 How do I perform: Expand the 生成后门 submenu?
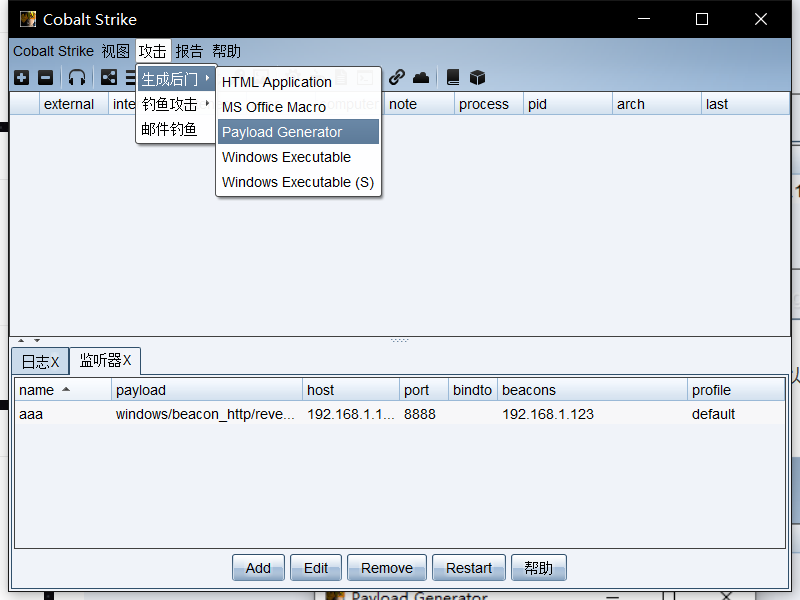click(176, 79)
